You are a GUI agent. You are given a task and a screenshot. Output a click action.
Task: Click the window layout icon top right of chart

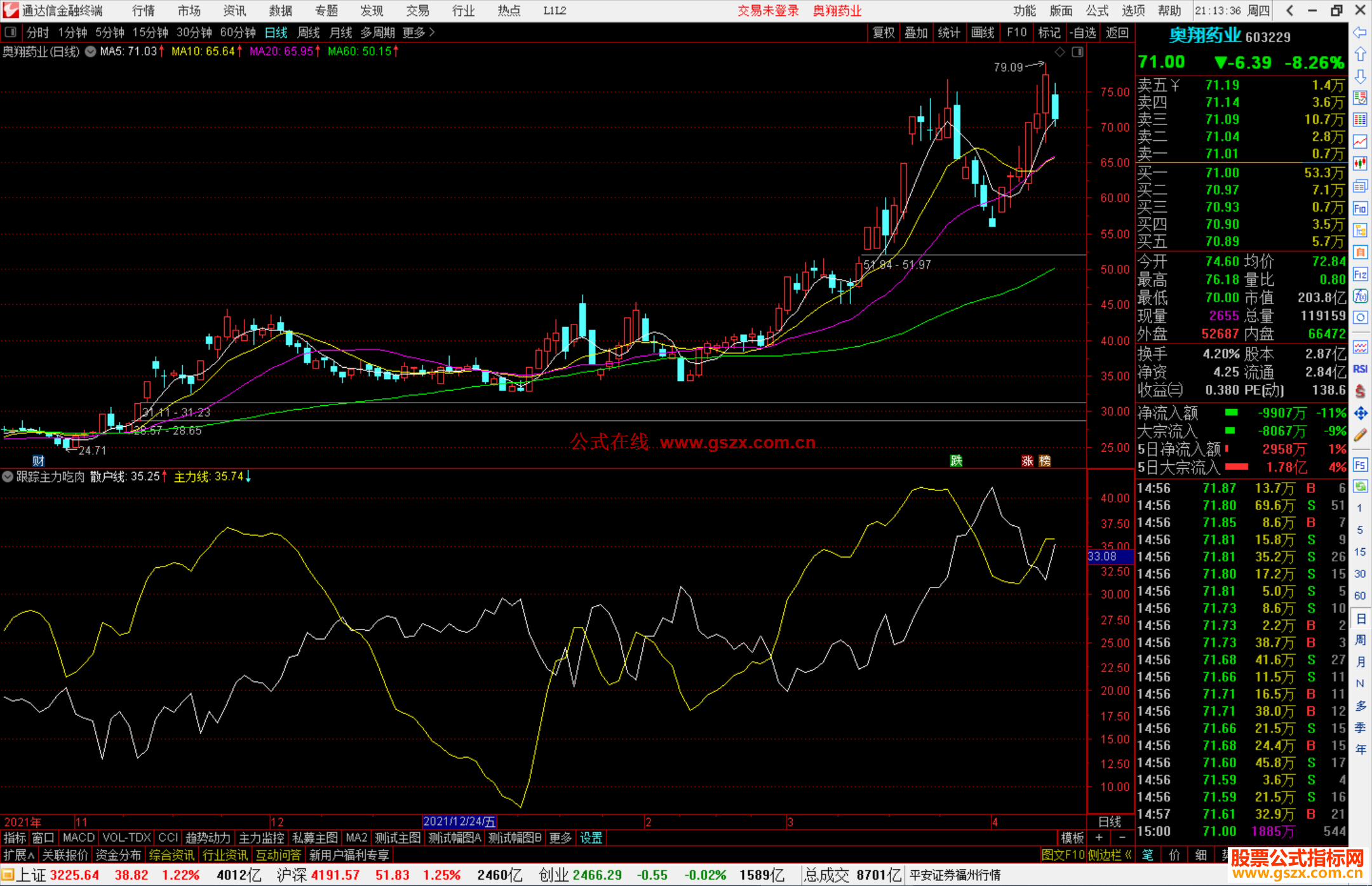pos(1077,52)
